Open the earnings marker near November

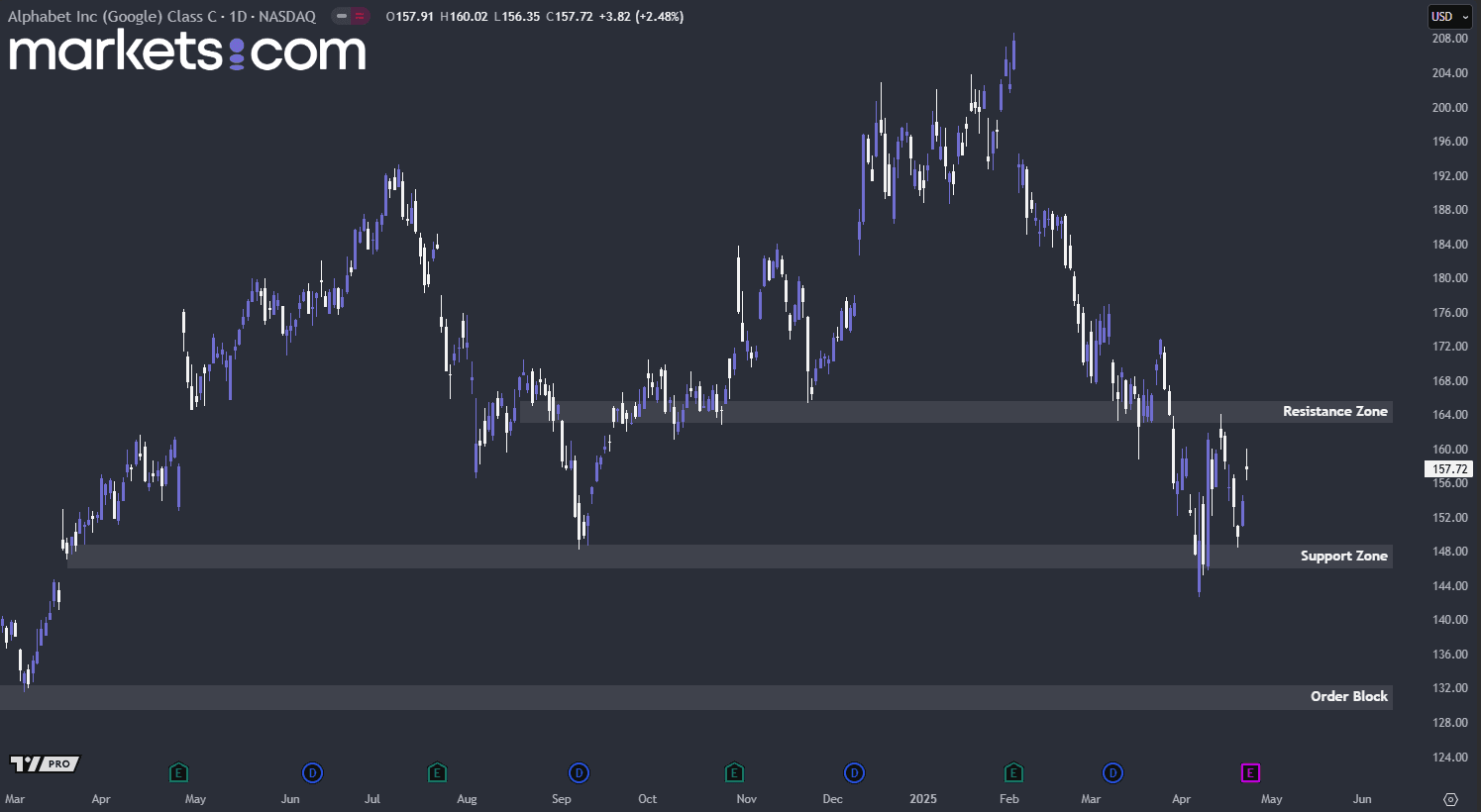[734, 772]
